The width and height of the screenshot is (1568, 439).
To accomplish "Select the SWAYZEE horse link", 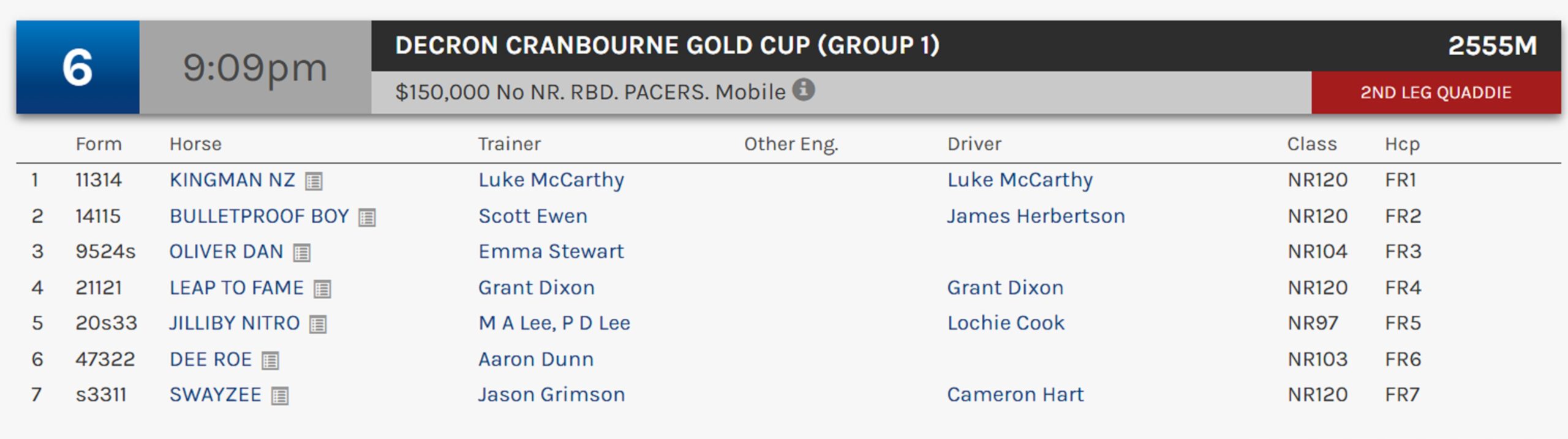I will (x=215, y=395).
